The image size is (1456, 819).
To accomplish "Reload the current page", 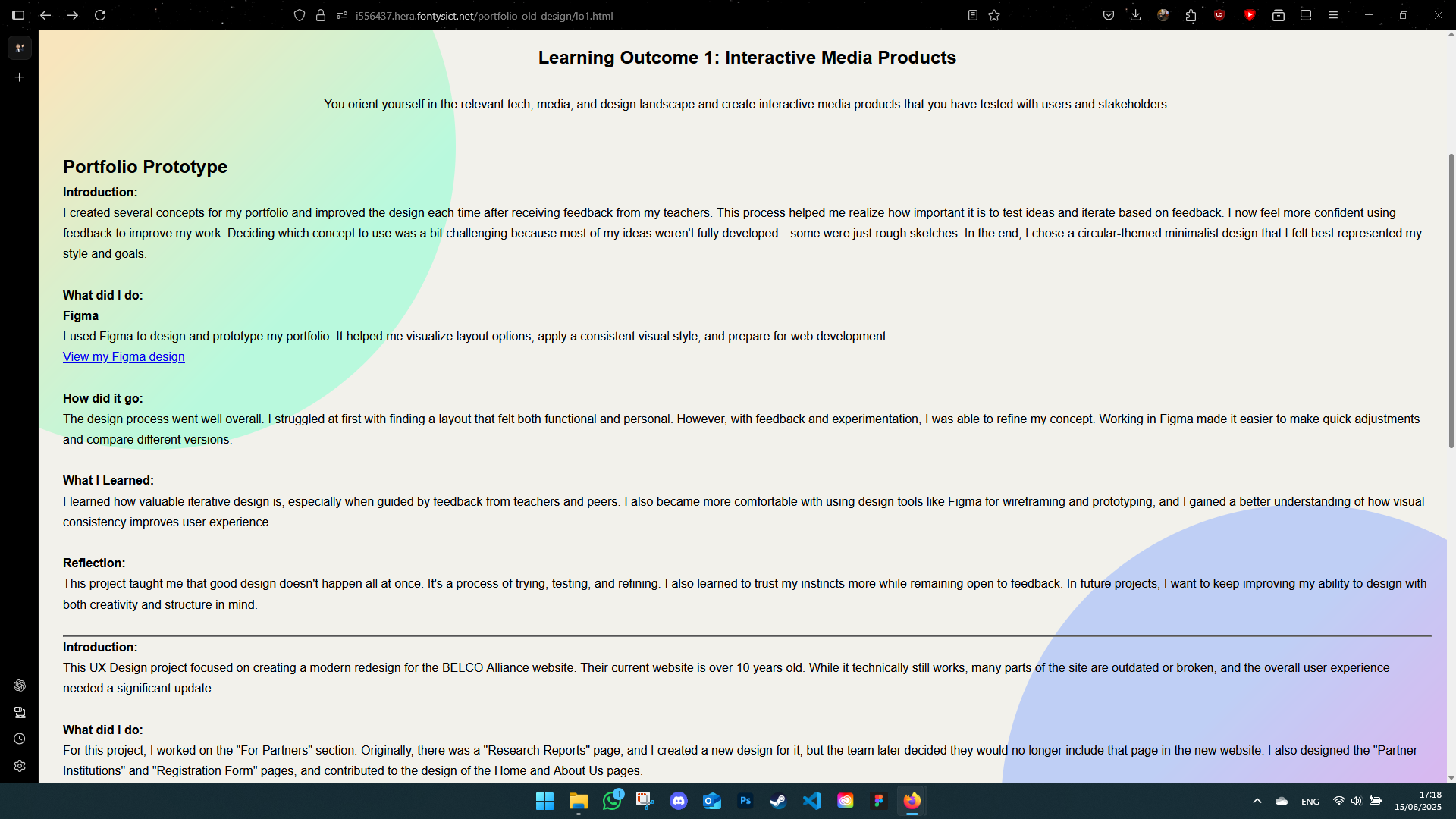I will [x=100, y=15].
